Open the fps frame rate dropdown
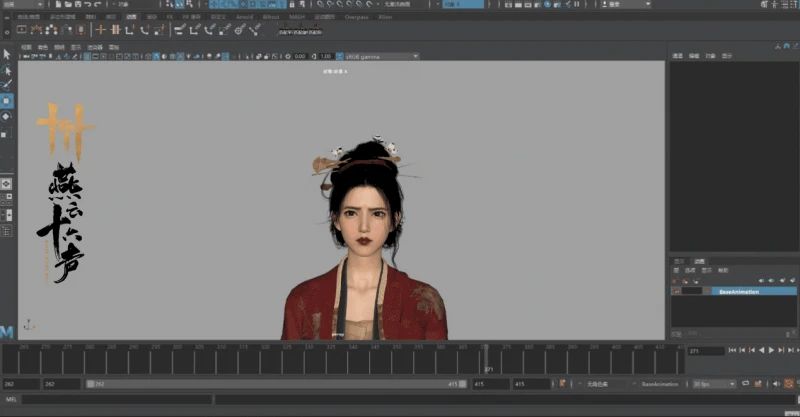Screen dimensions: 800x417 pos(714,384)
